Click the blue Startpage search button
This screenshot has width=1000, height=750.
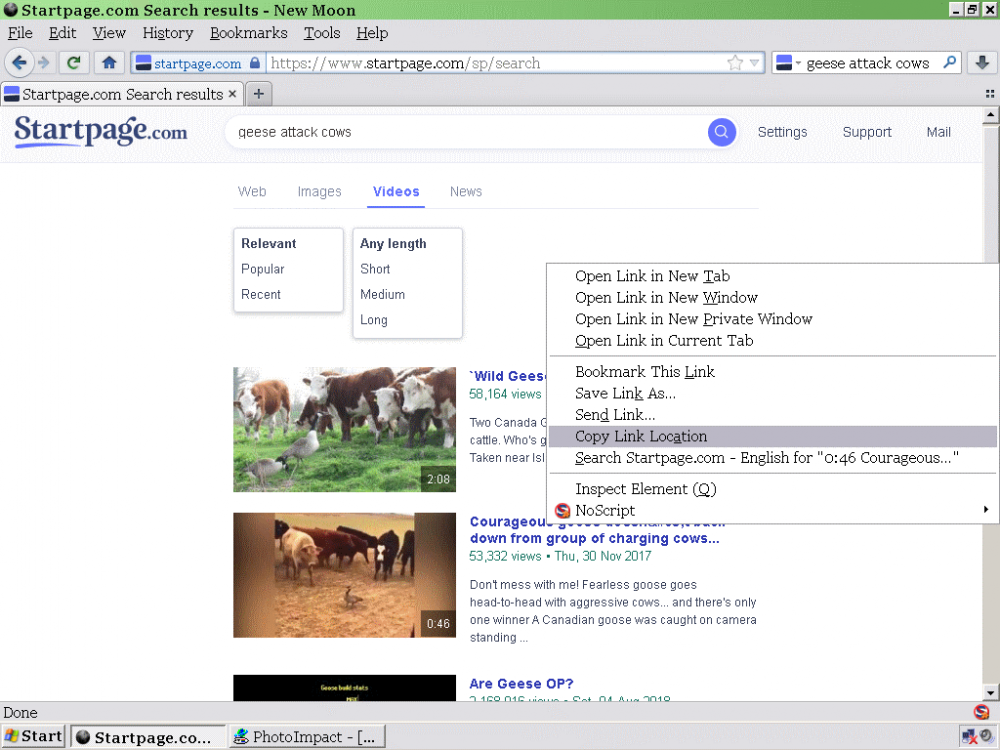[721, 132]
